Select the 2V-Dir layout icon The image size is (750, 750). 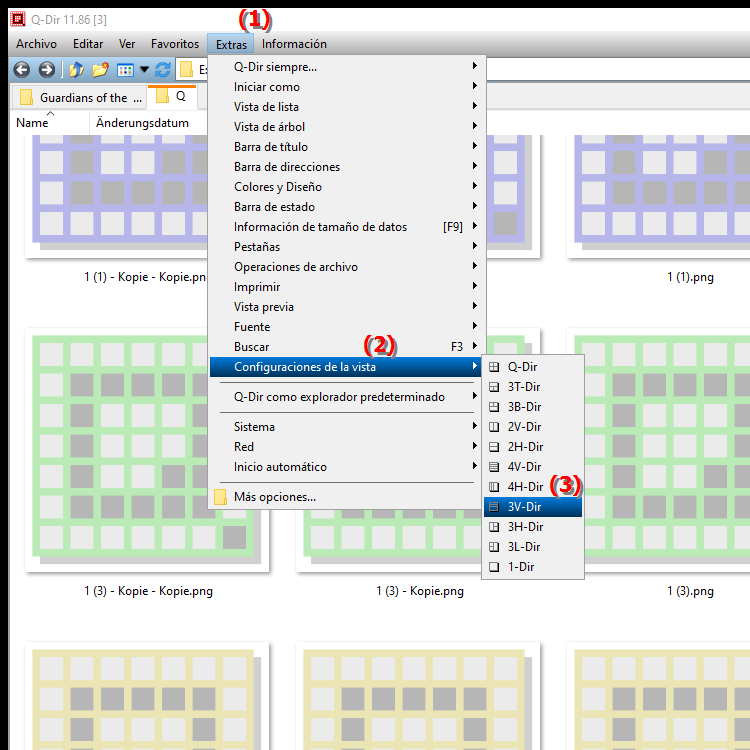(494, 427)
